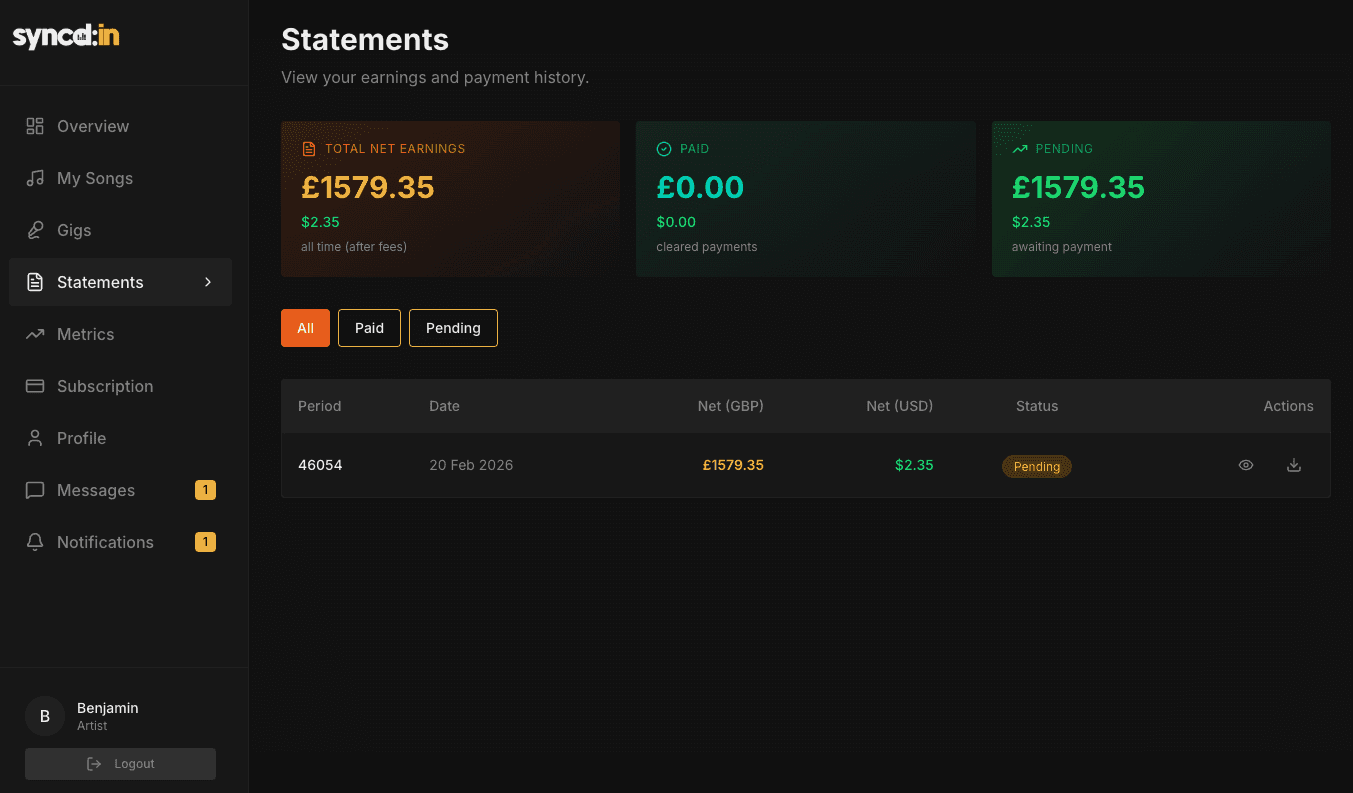Click the Pending card £1579.35 amount
This screenshot has height=793, width=1353.
1078,187
